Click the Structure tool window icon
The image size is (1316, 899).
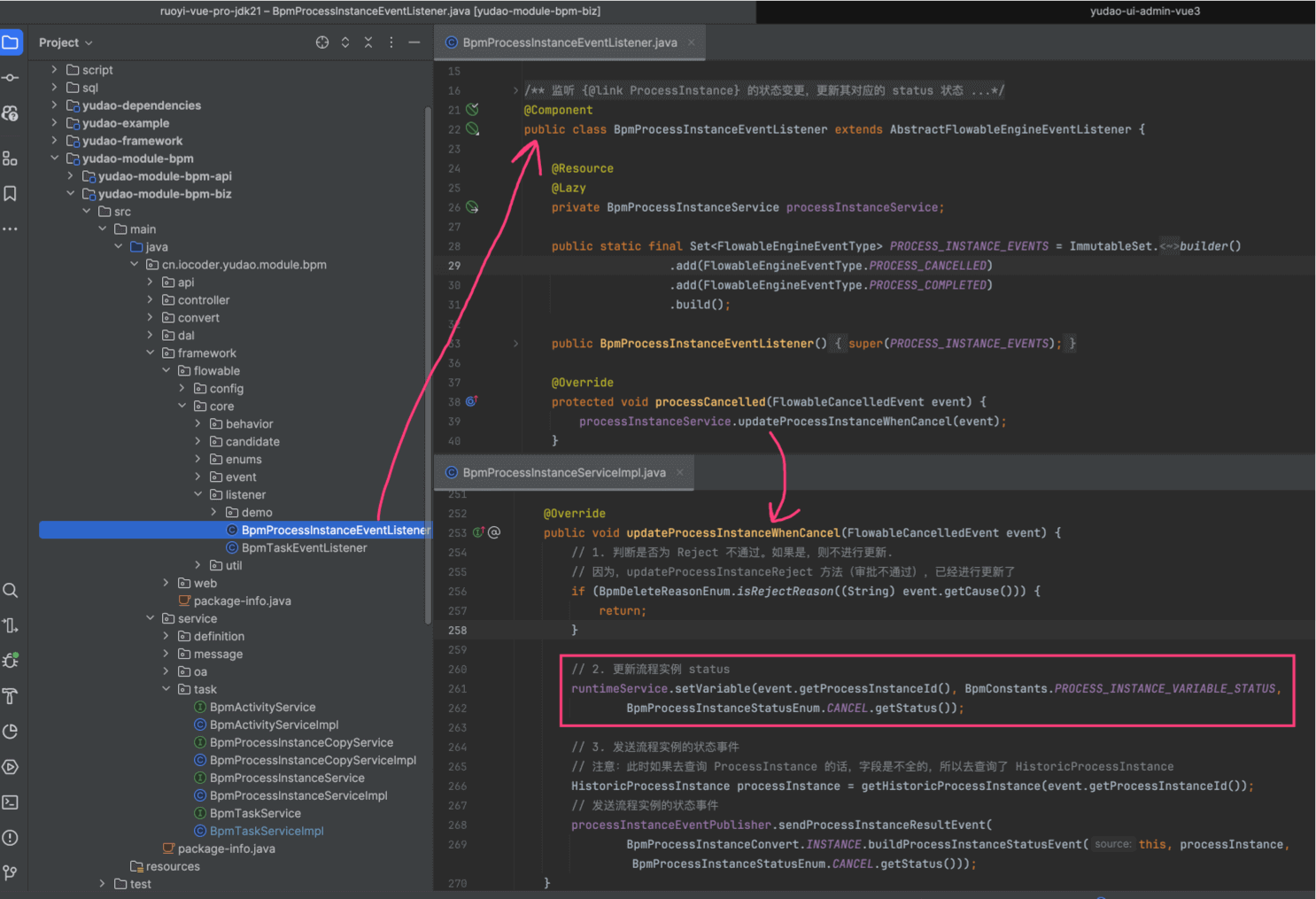[x=11, y=159]
